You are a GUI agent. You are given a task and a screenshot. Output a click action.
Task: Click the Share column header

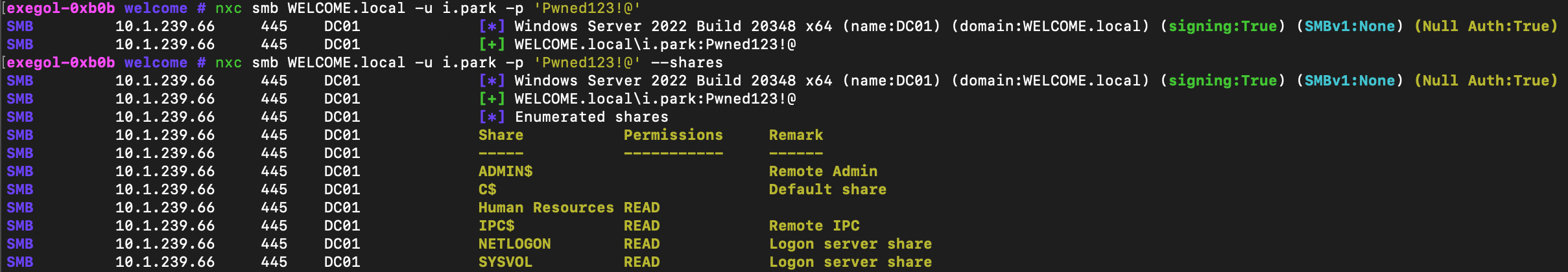click(x=501, y=135)
